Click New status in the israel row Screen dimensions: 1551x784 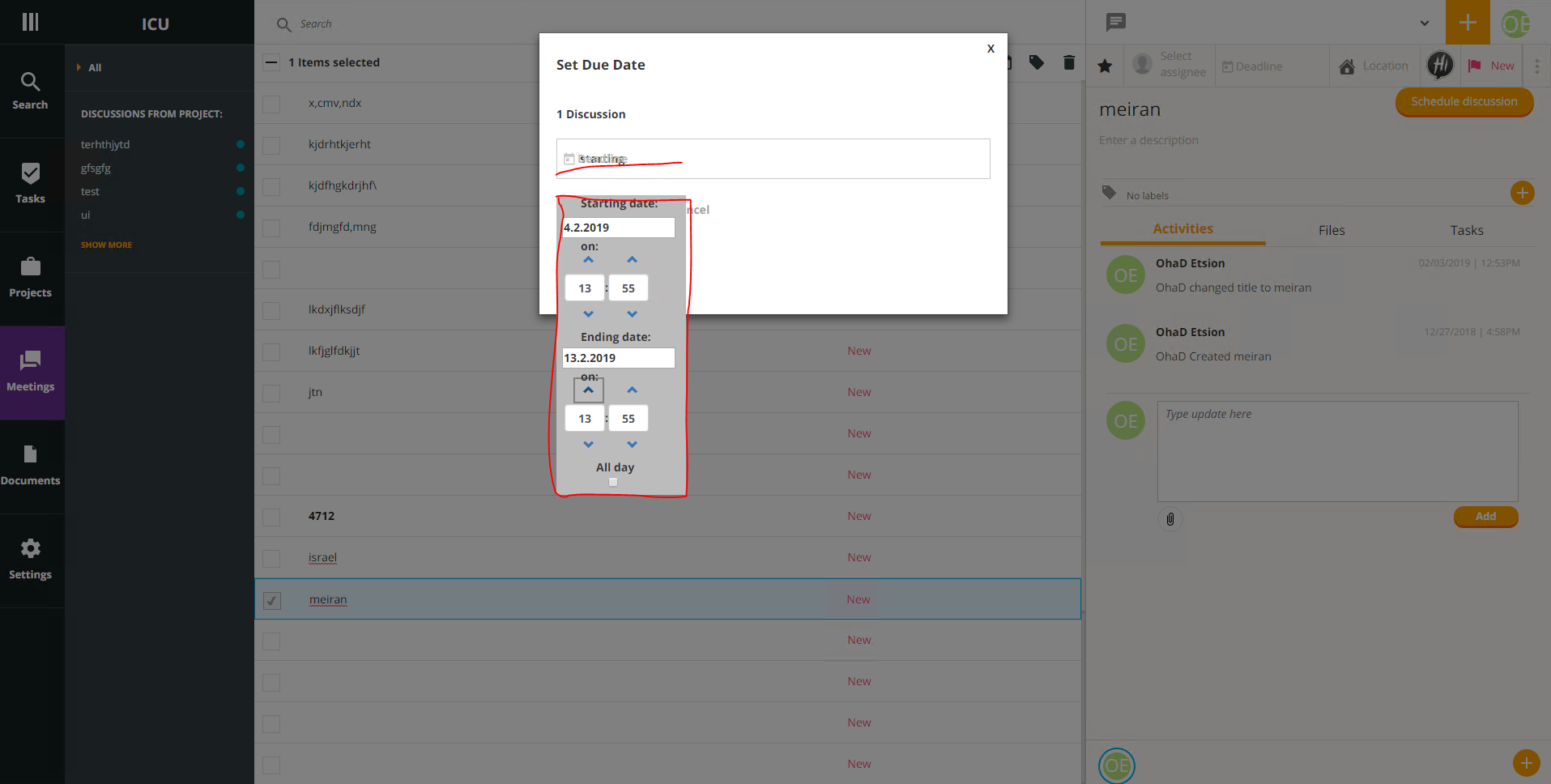pos(859,557)
